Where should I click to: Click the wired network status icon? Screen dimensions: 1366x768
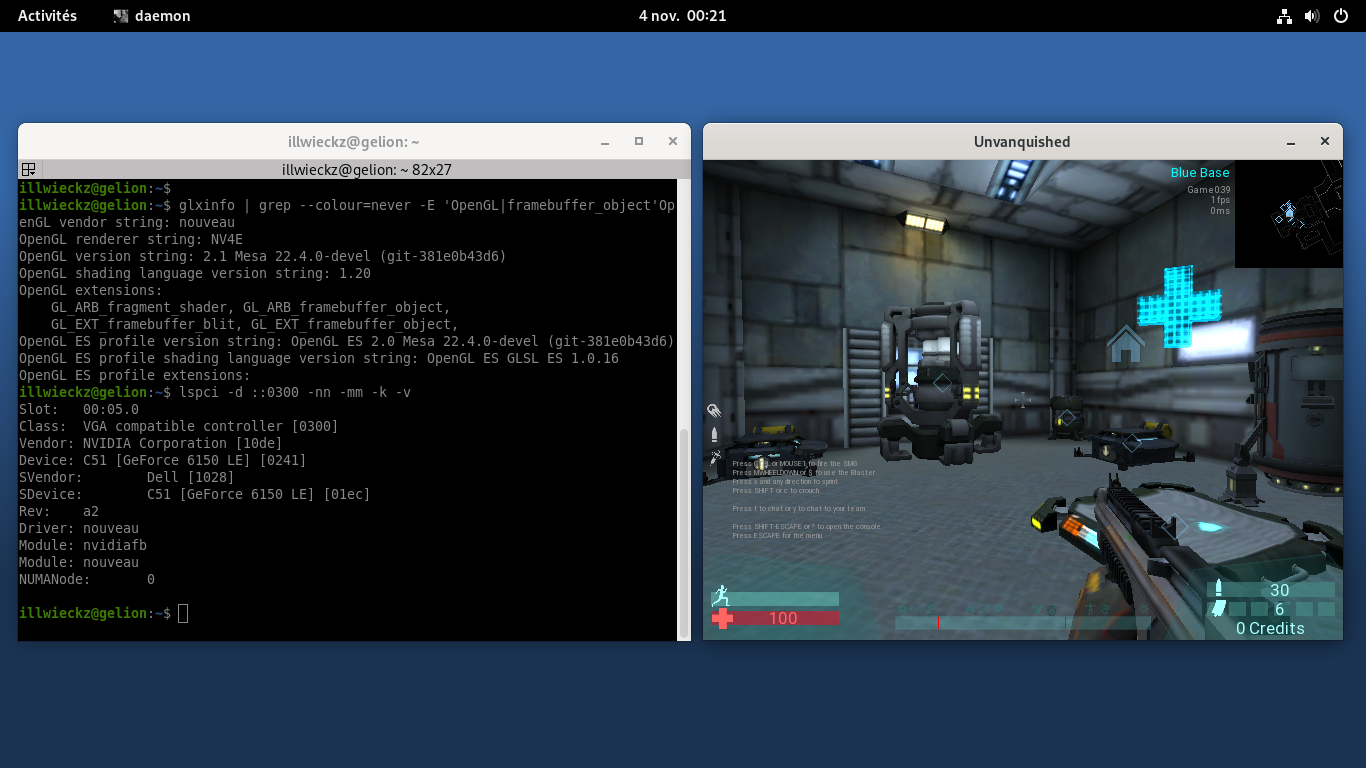[x=1285, y=16]
